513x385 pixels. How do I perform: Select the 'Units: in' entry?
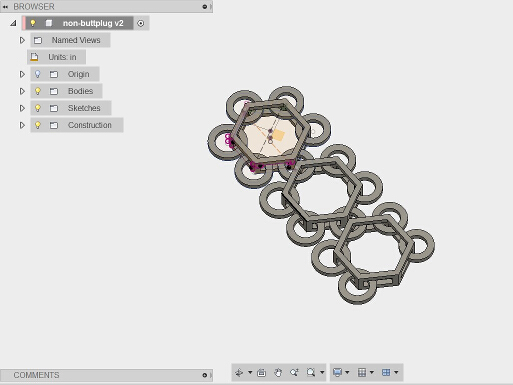click(56, 57)
